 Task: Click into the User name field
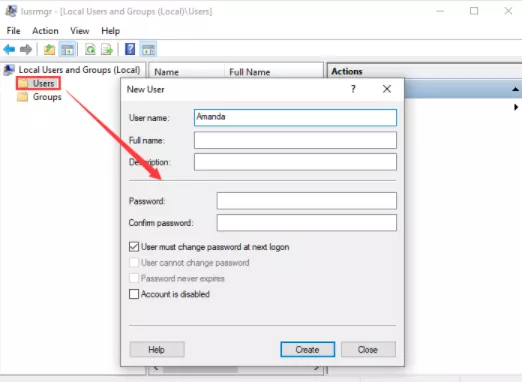click(x=295, y=117)
